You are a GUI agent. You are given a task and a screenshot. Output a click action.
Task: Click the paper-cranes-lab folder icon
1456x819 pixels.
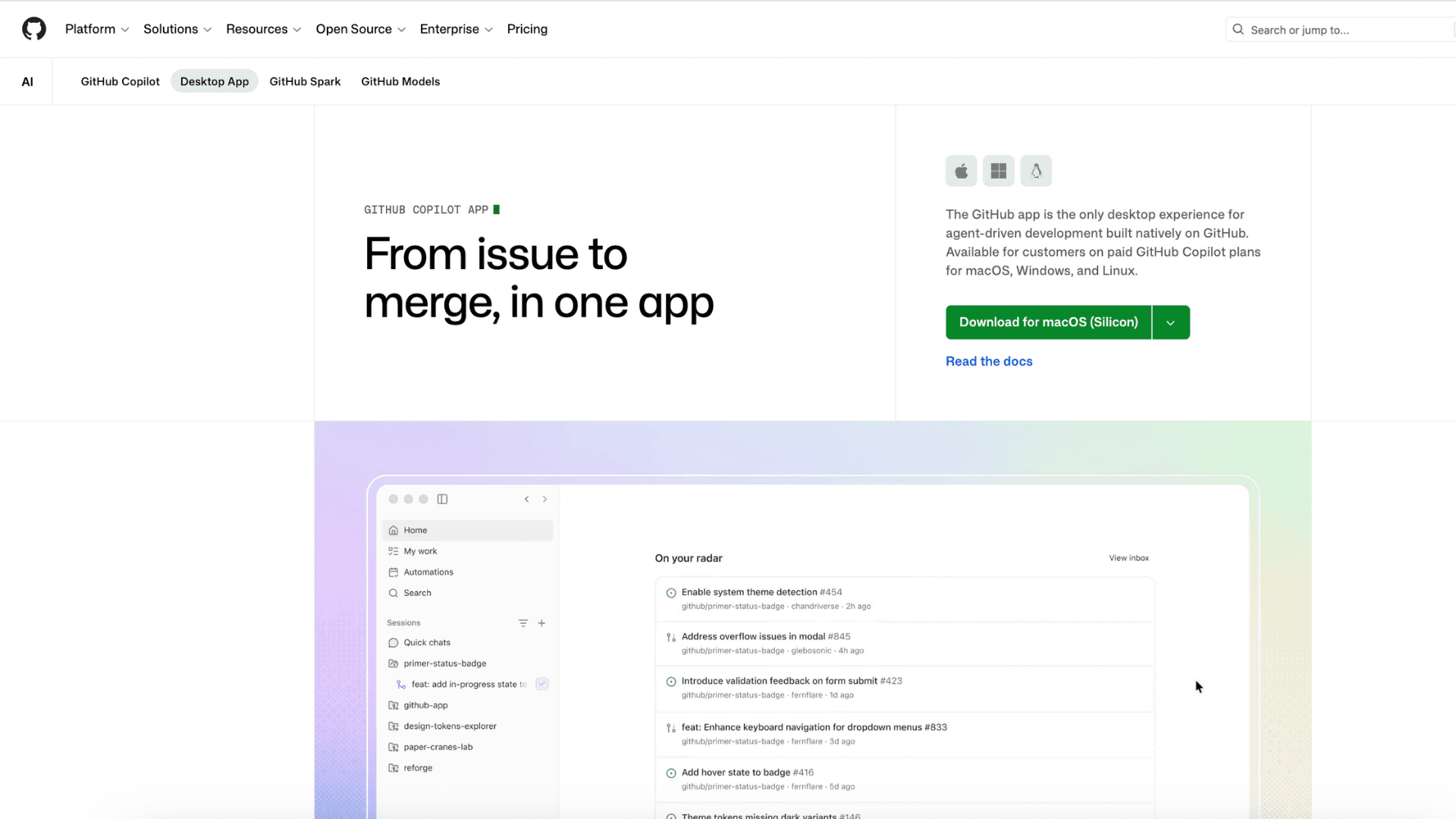tap(393, 747)
